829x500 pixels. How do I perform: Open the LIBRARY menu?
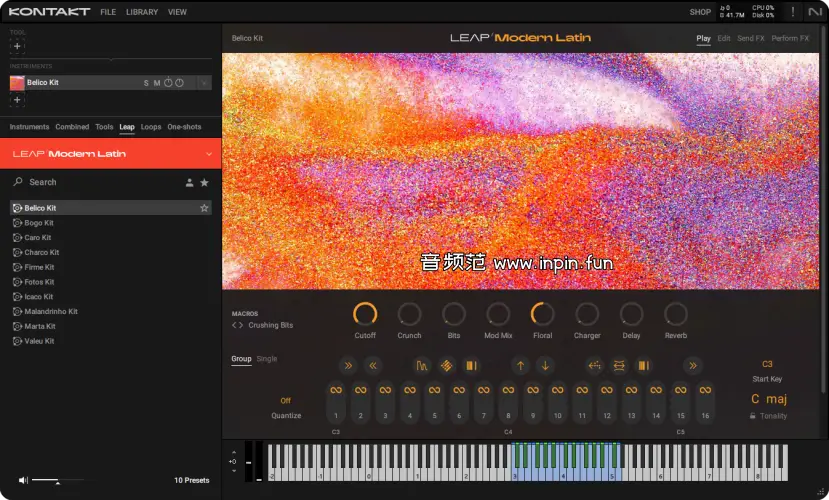(142, 12)
